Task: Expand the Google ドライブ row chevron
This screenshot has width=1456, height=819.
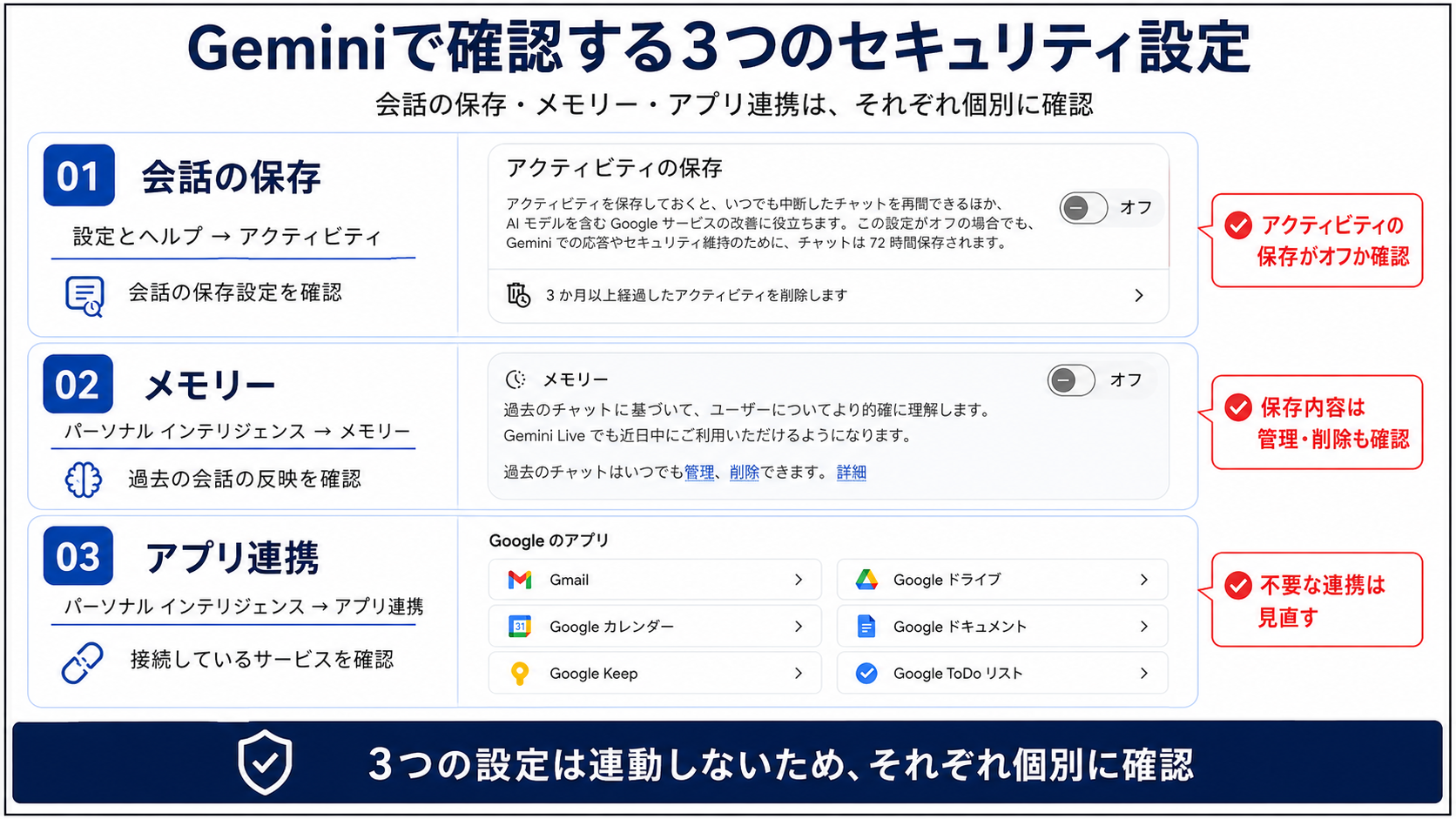Action: click(x=1144, y=580)
